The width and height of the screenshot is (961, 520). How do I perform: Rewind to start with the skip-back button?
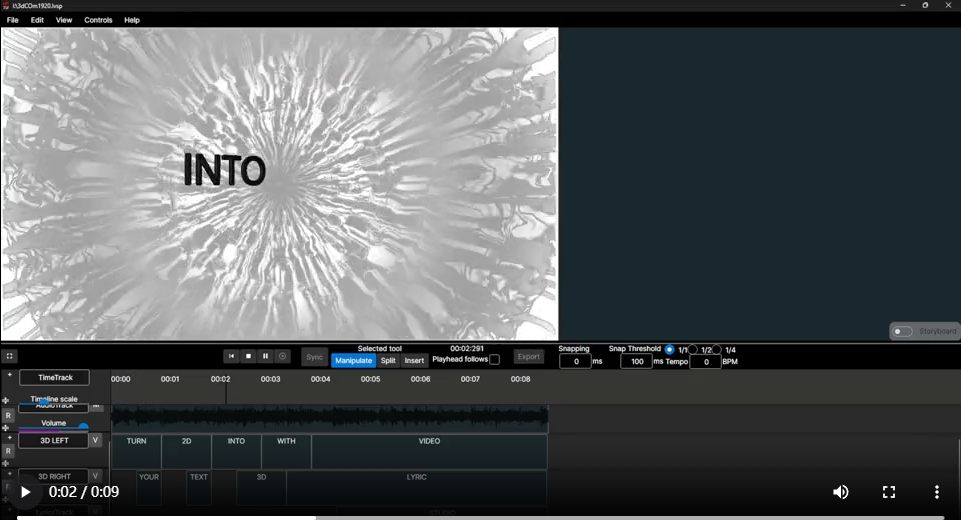pyautogui.click(x=231, y=356)
